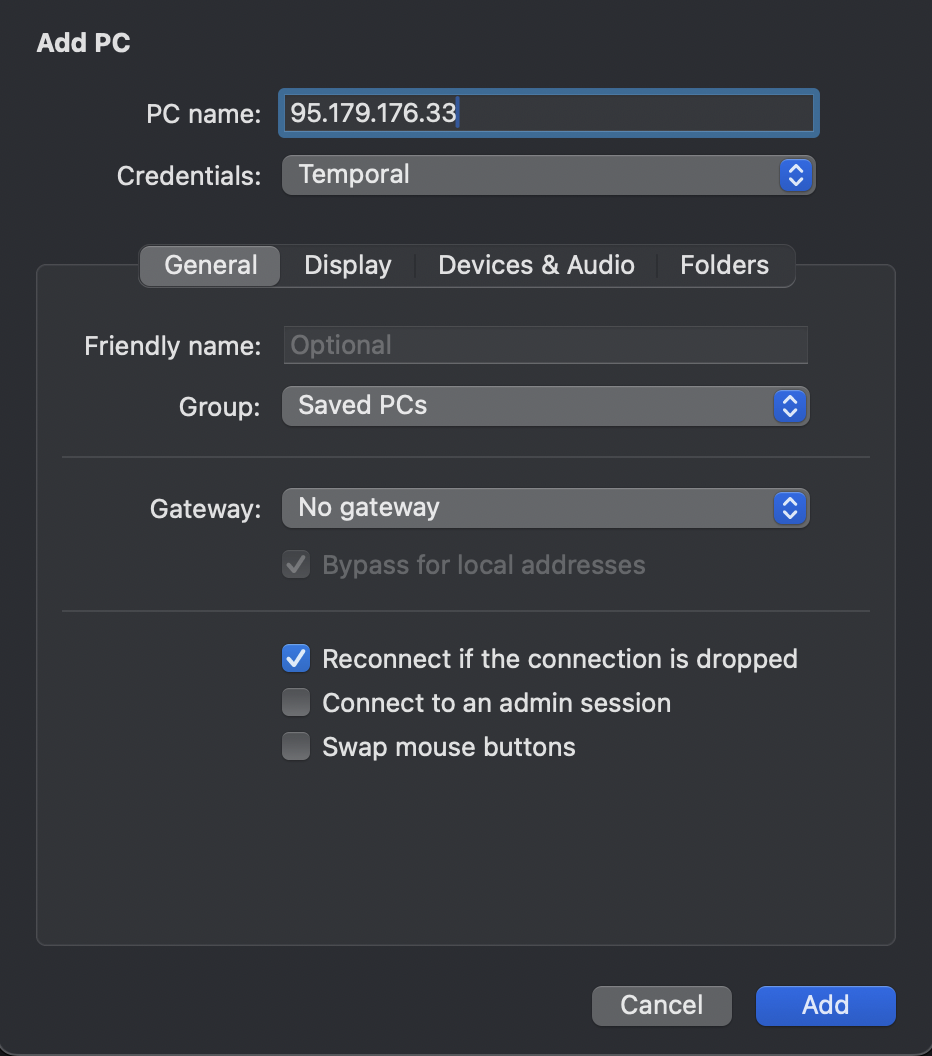The width and height of the screenshot is (932, 1056).
Task: Click the Connect to an admin session label
Action: [x=496, y=703]
